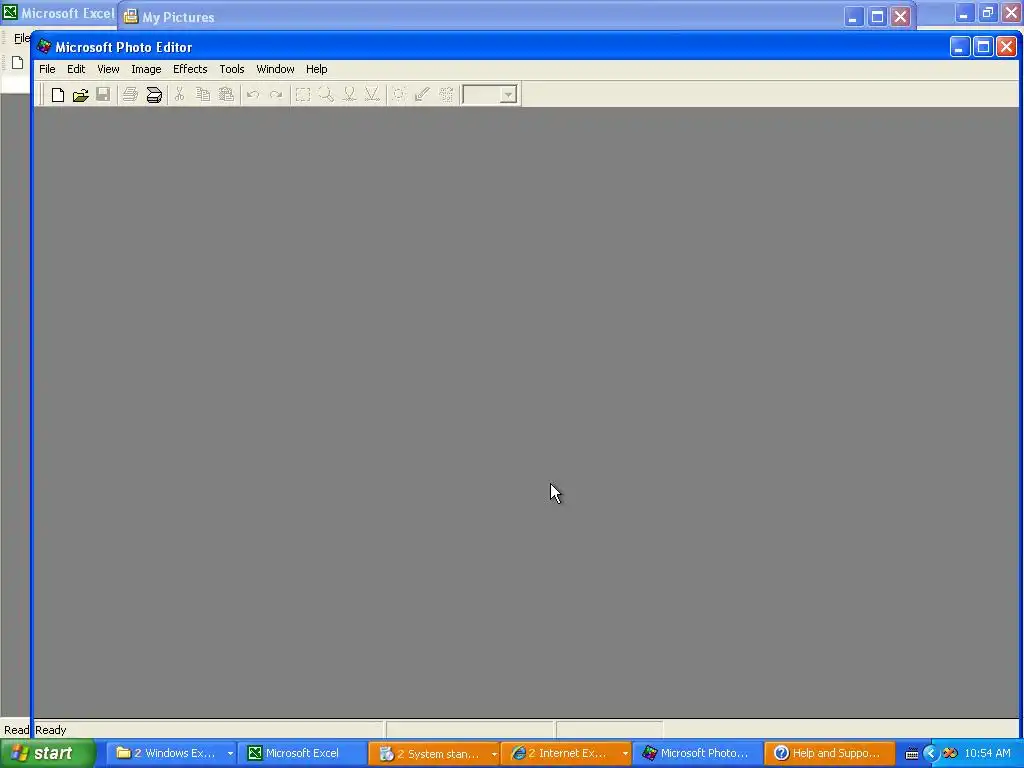Image resolution: width=1024 pixels, height=768 pixels.
Task: Minimize the Microsoft Excel window
Action: (964, 13)
